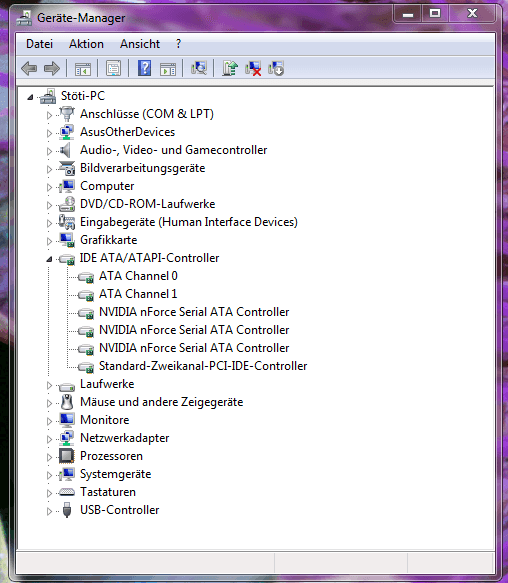Click the Grafikkarte display adapter icon

coord(67,240)
